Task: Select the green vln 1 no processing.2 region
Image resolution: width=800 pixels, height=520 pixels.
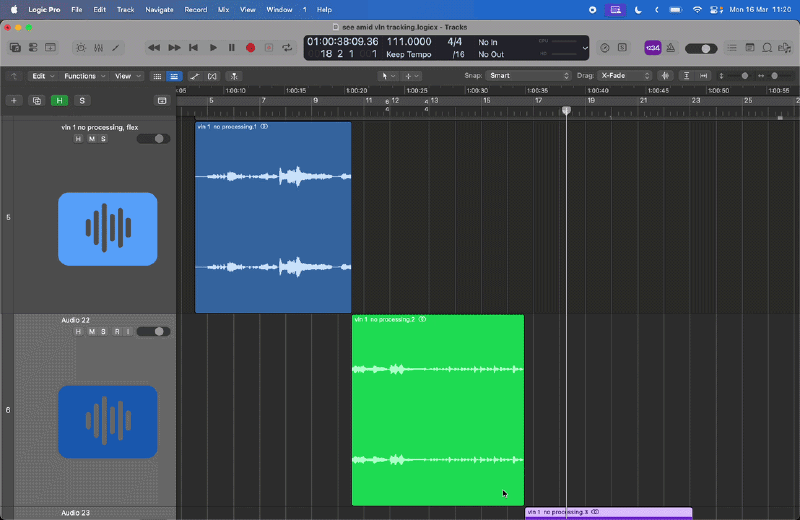Action: pos(438,410)
